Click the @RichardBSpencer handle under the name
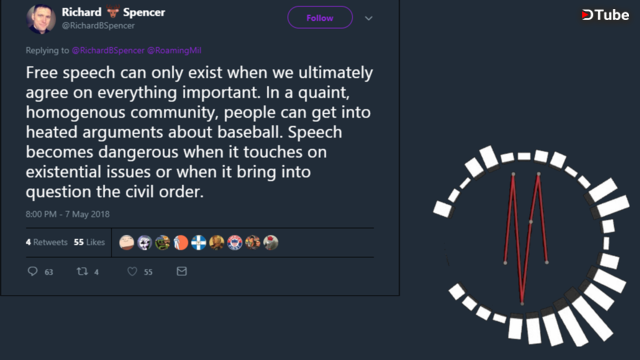Image resolution: width=640 pixels, height=360 pixels. (98, 26)
